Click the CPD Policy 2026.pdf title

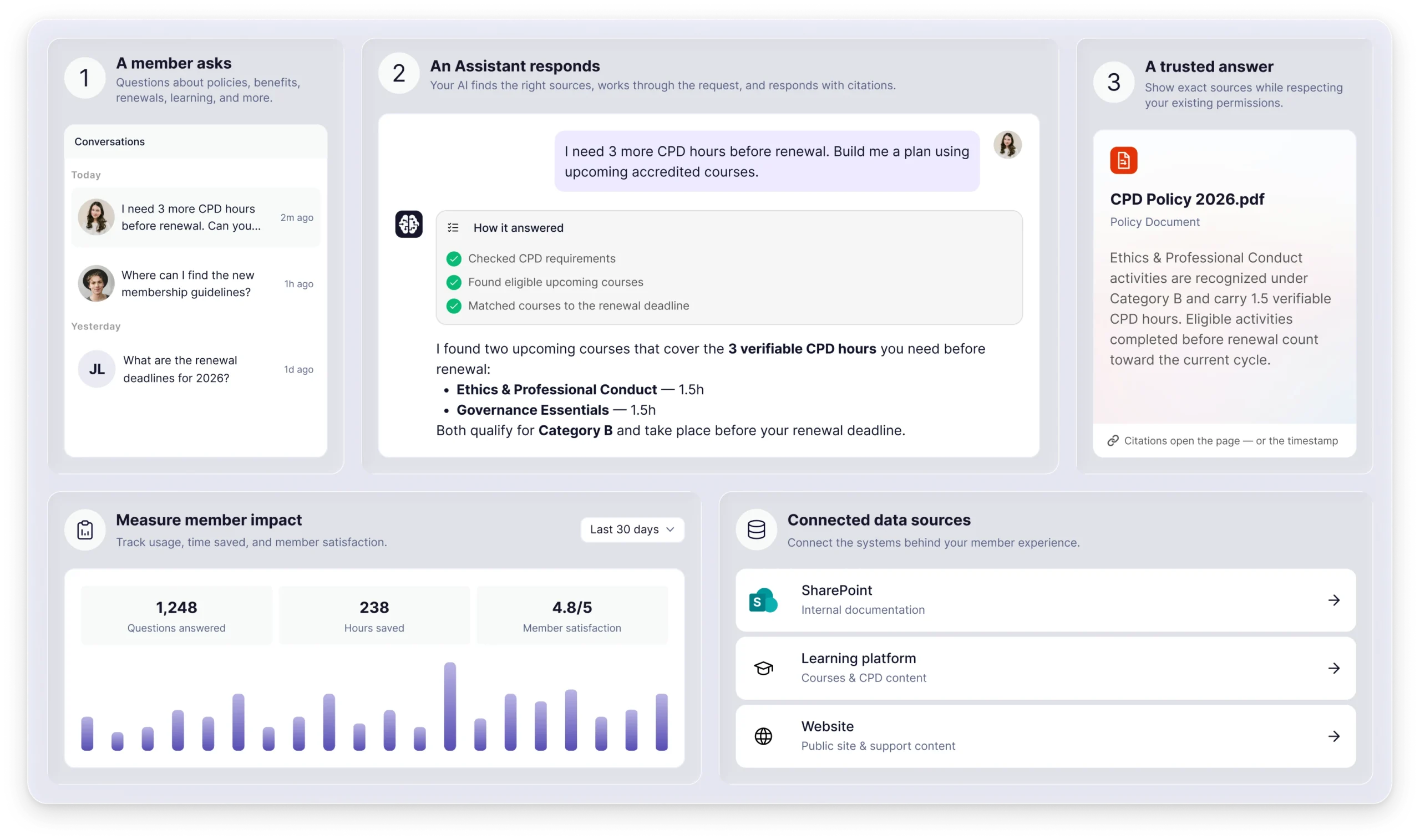1186,199
